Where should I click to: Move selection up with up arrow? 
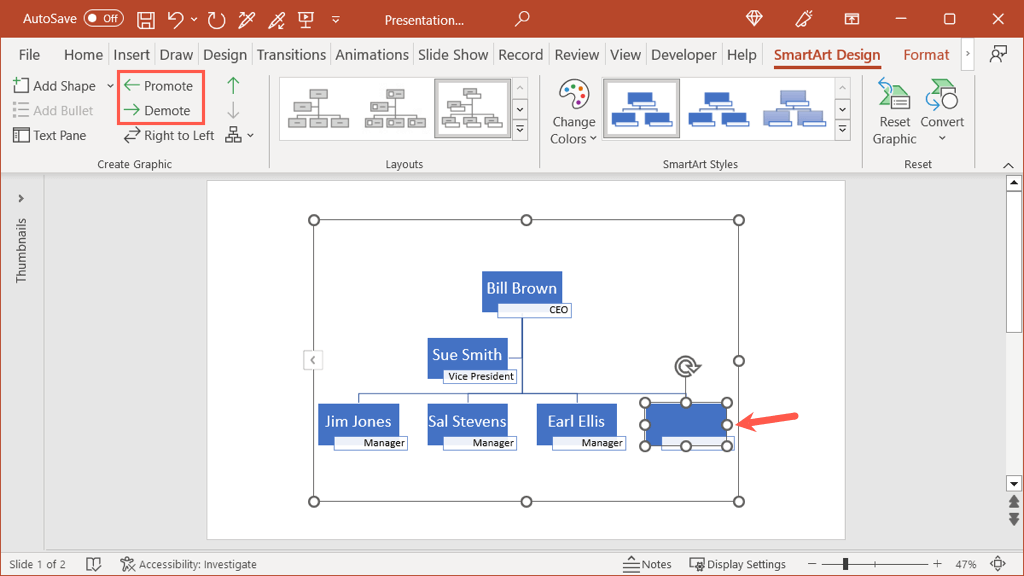233,85
